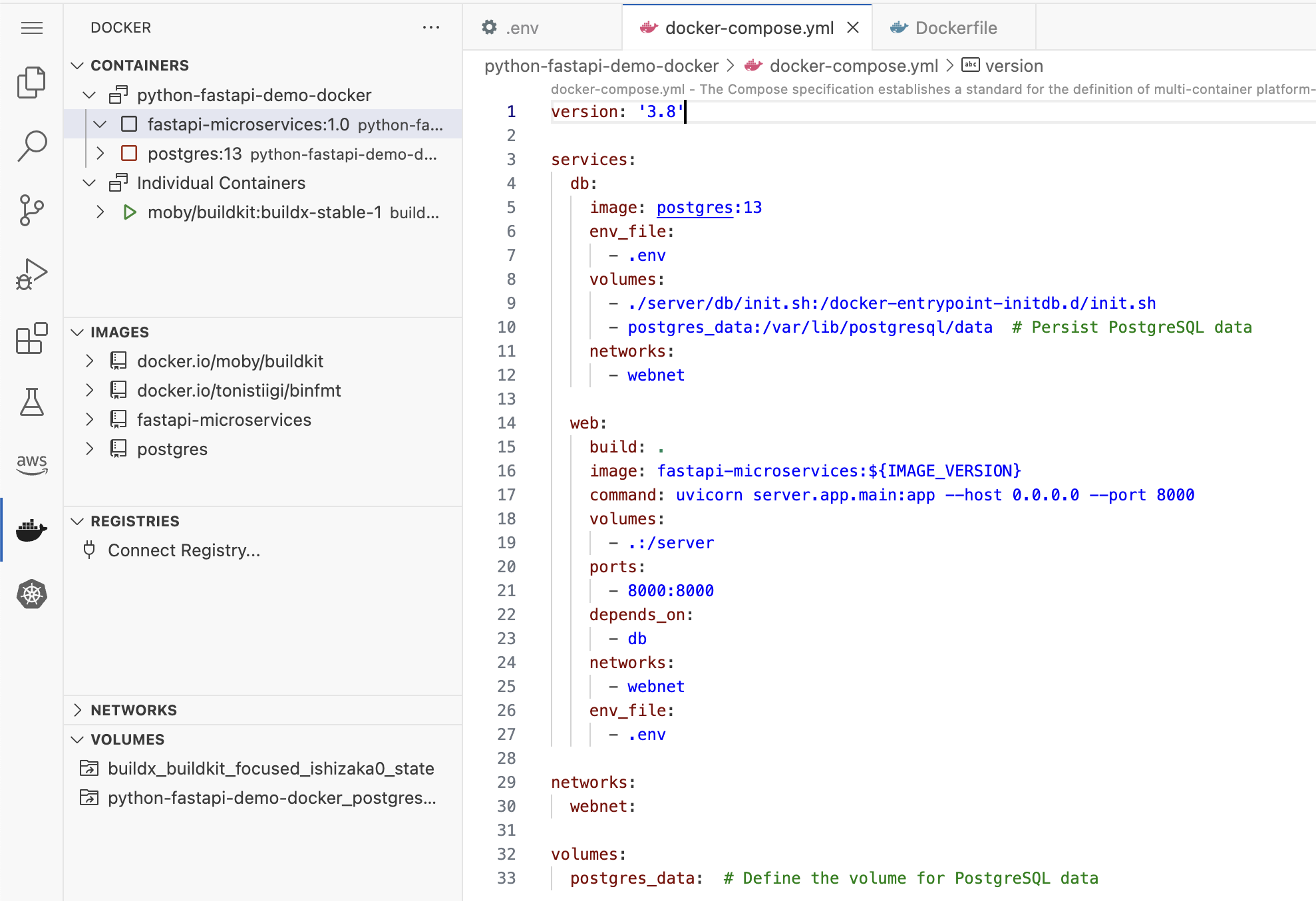Collapse the Individual Containers chevron
This screenshot has height=901, width=1316.
tap(89, 183)
